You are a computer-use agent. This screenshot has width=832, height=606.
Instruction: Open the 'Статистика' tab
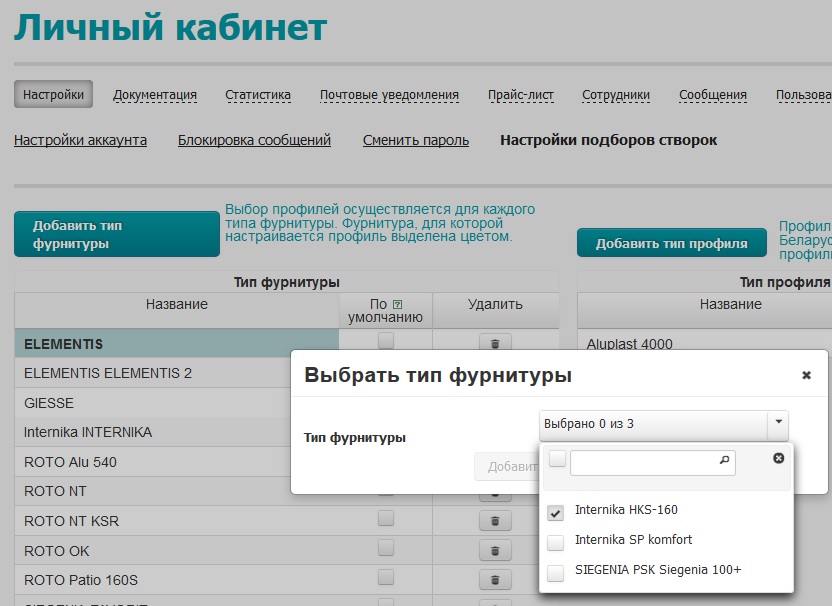point(257,95)
